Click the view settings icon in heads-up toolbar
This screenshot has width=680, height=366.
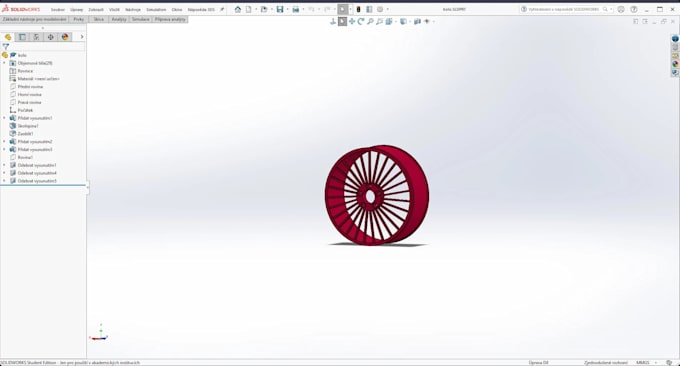427,21
